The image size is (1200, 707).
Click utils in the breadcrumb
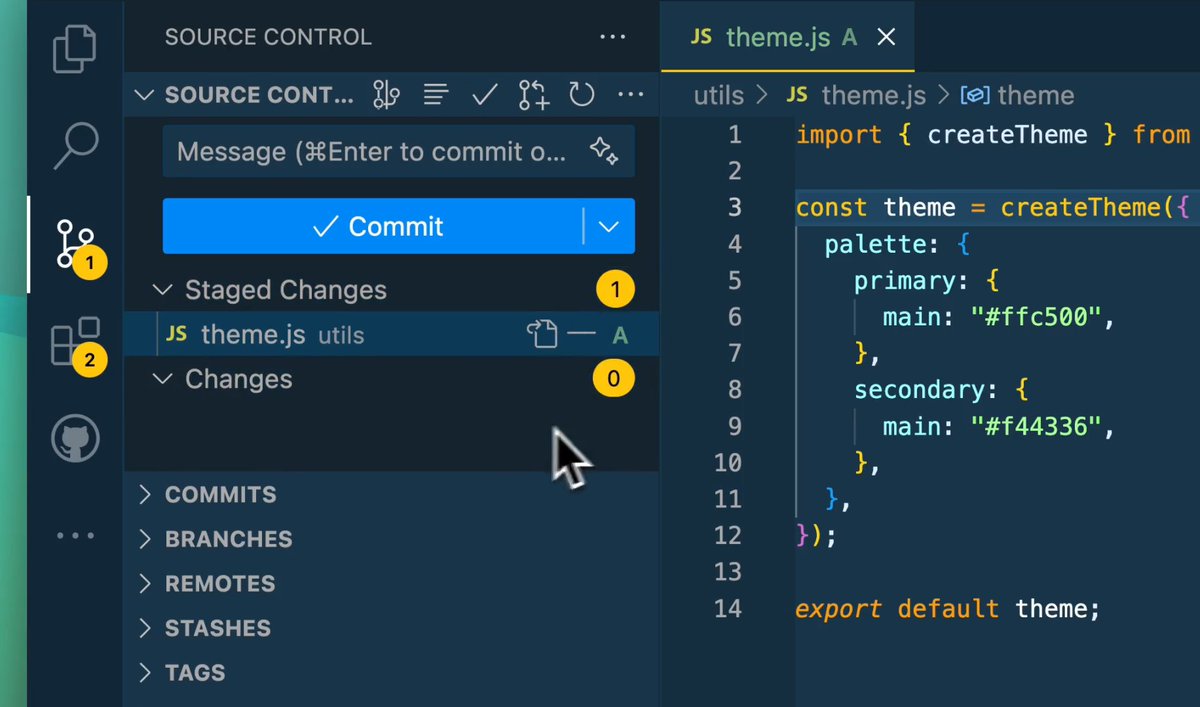click(x=719, y=95)
